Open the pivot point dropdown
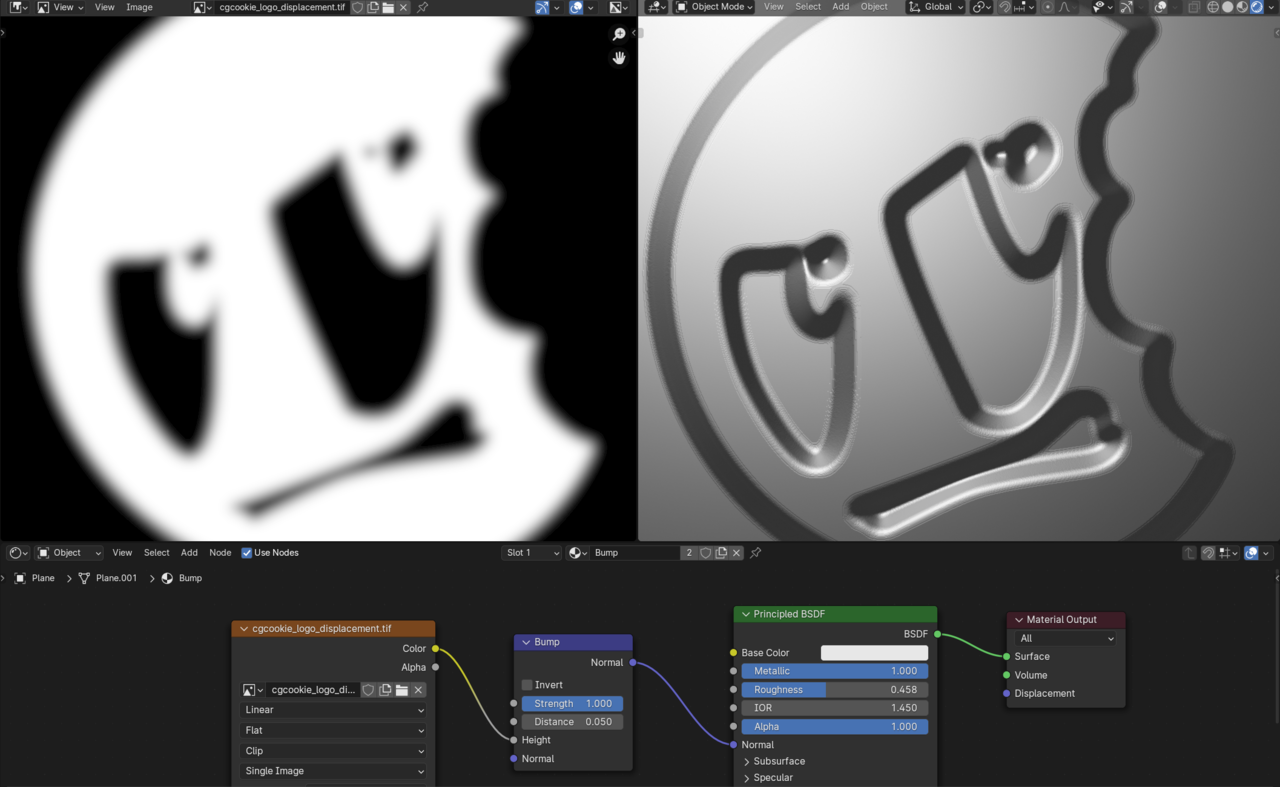 [981, 7]
